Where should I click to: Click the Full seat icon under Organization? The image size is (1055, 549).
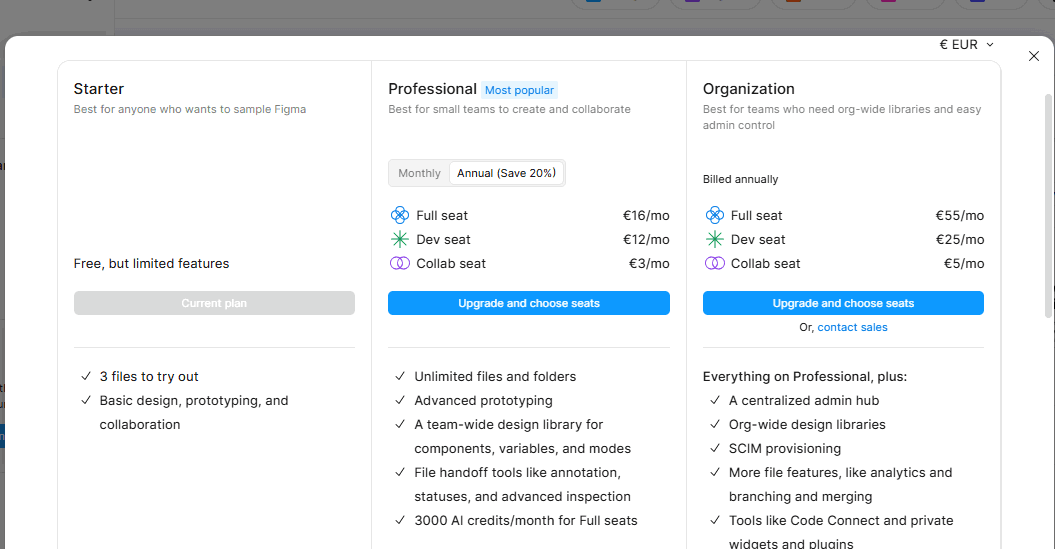pos(714,215)
